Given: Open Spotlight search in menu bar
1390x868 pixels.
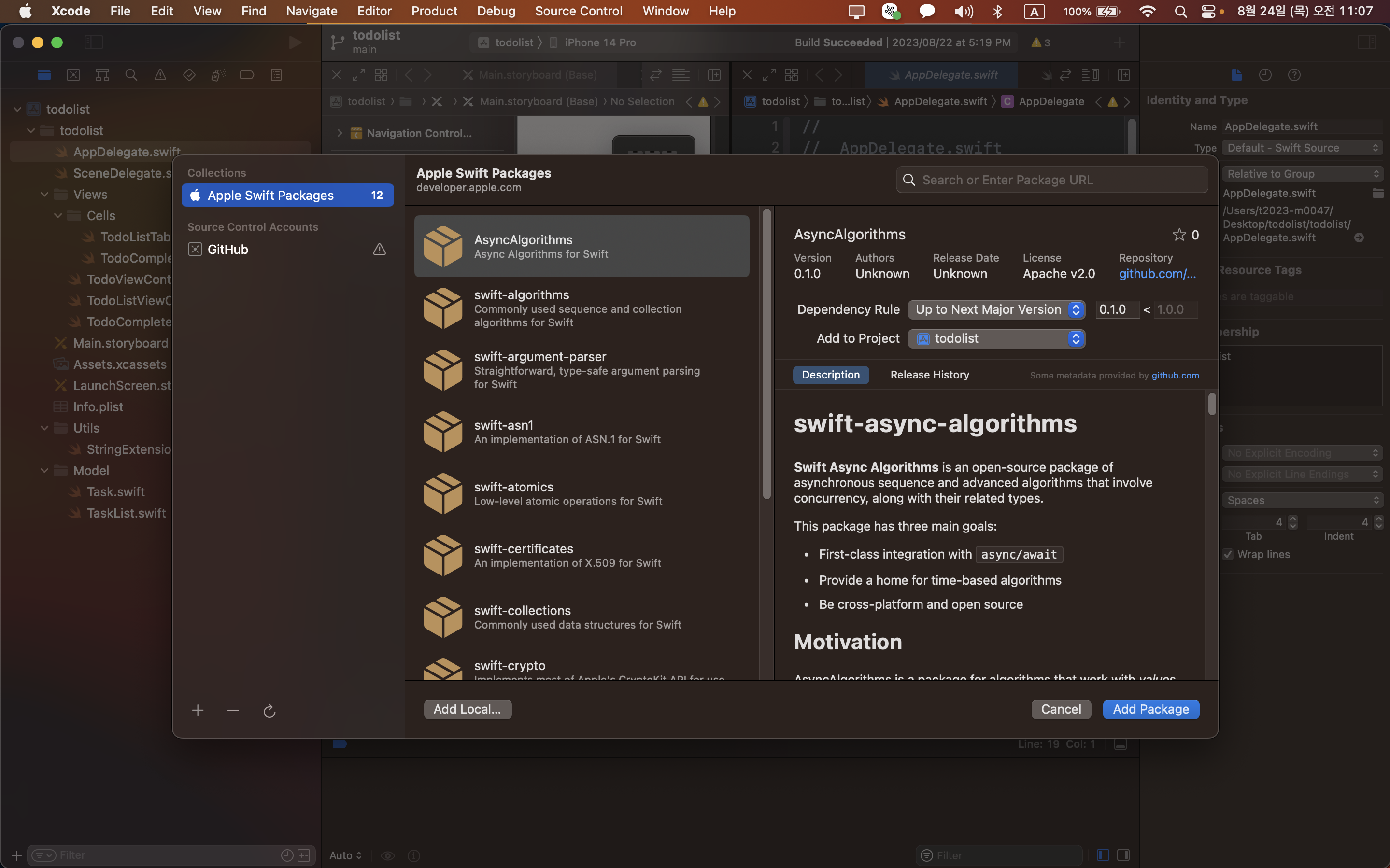Looking at the screenshot, I should pyautogui.click(x=1180, y=12).
